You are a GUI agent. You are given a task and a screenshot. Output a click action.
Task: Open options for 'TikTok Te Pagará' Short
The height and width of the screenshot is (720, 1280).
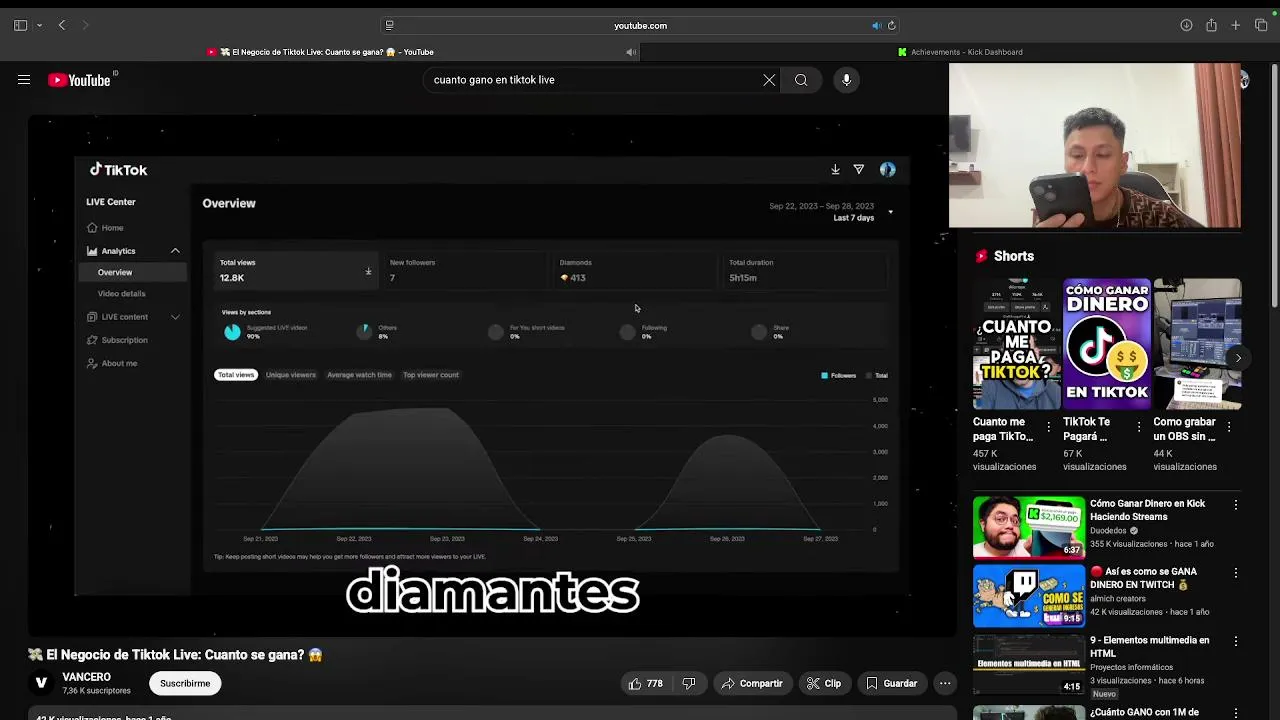1138,427
